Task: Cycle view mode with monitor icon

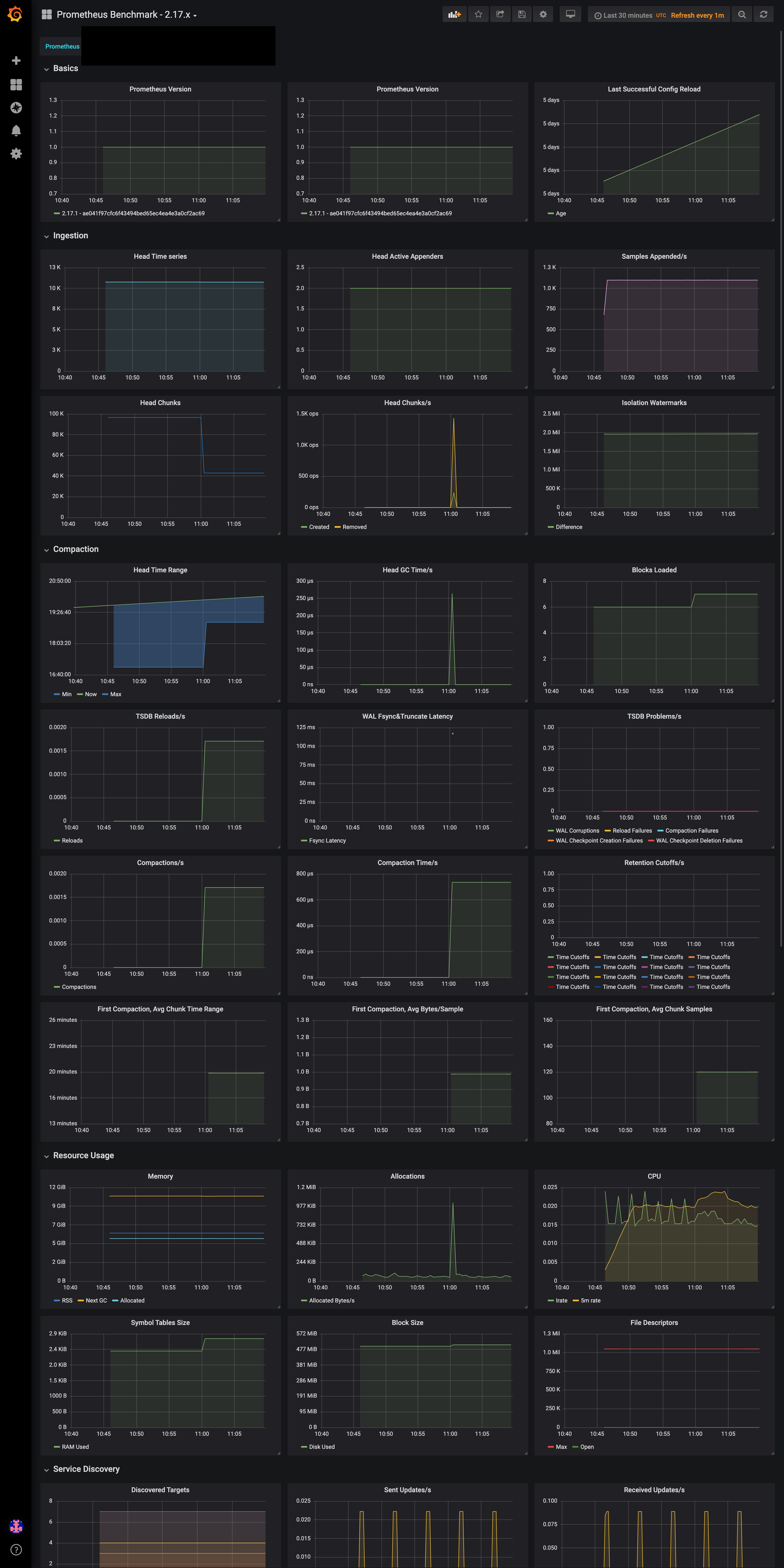Action: tap(570, 15)
